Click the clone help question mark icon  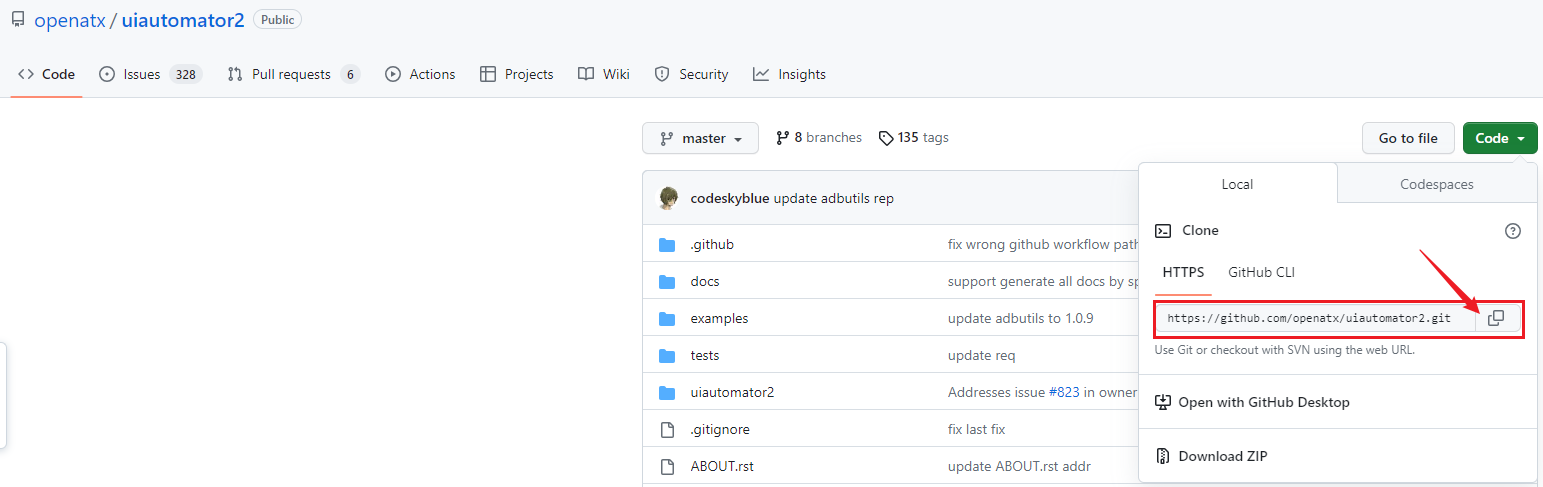point(1513,231)
